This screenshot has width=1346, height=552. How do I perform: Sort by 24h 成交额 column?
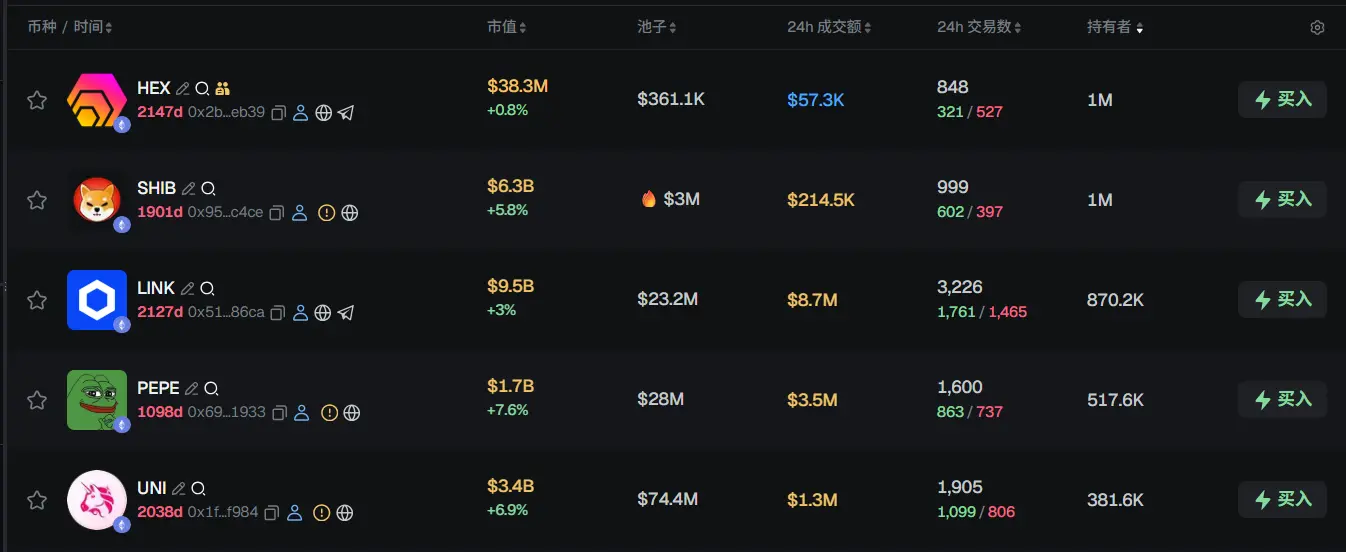coord(830,27)
